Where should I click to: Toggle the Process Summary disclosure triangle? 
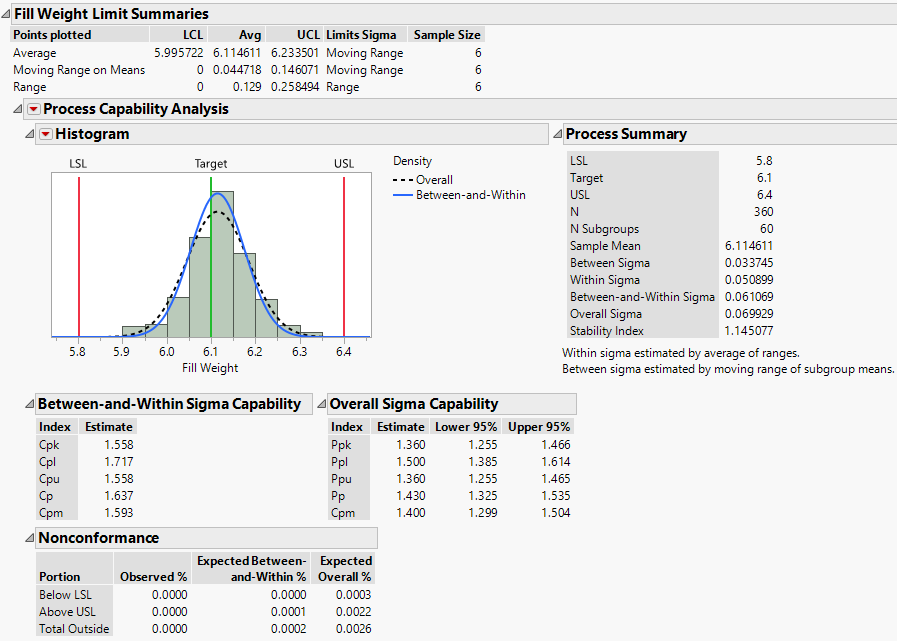click(x=556, y=134)
